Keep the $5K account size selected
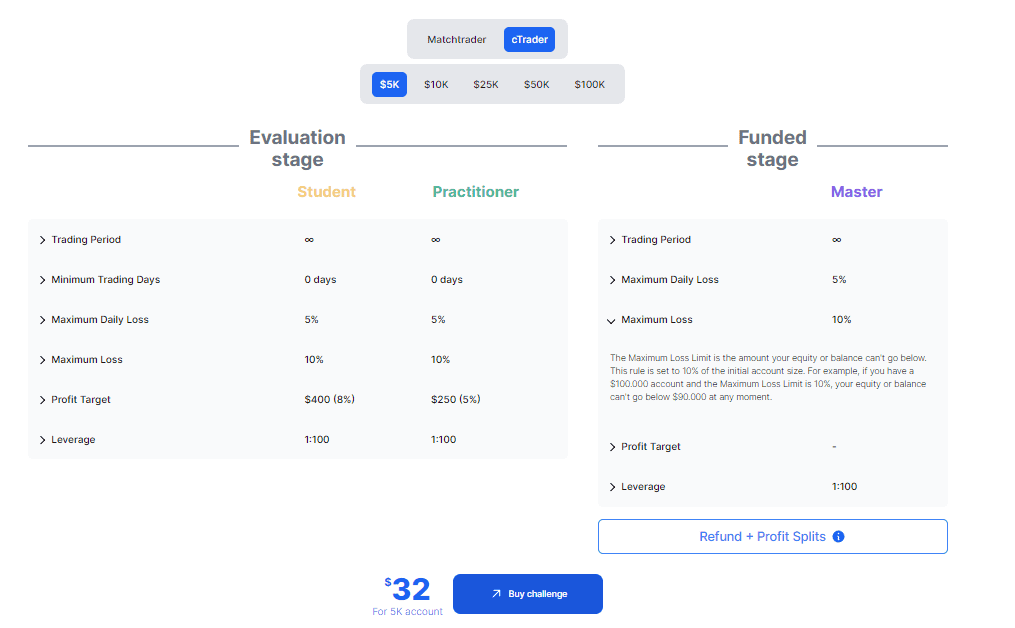 coord(388,84)
